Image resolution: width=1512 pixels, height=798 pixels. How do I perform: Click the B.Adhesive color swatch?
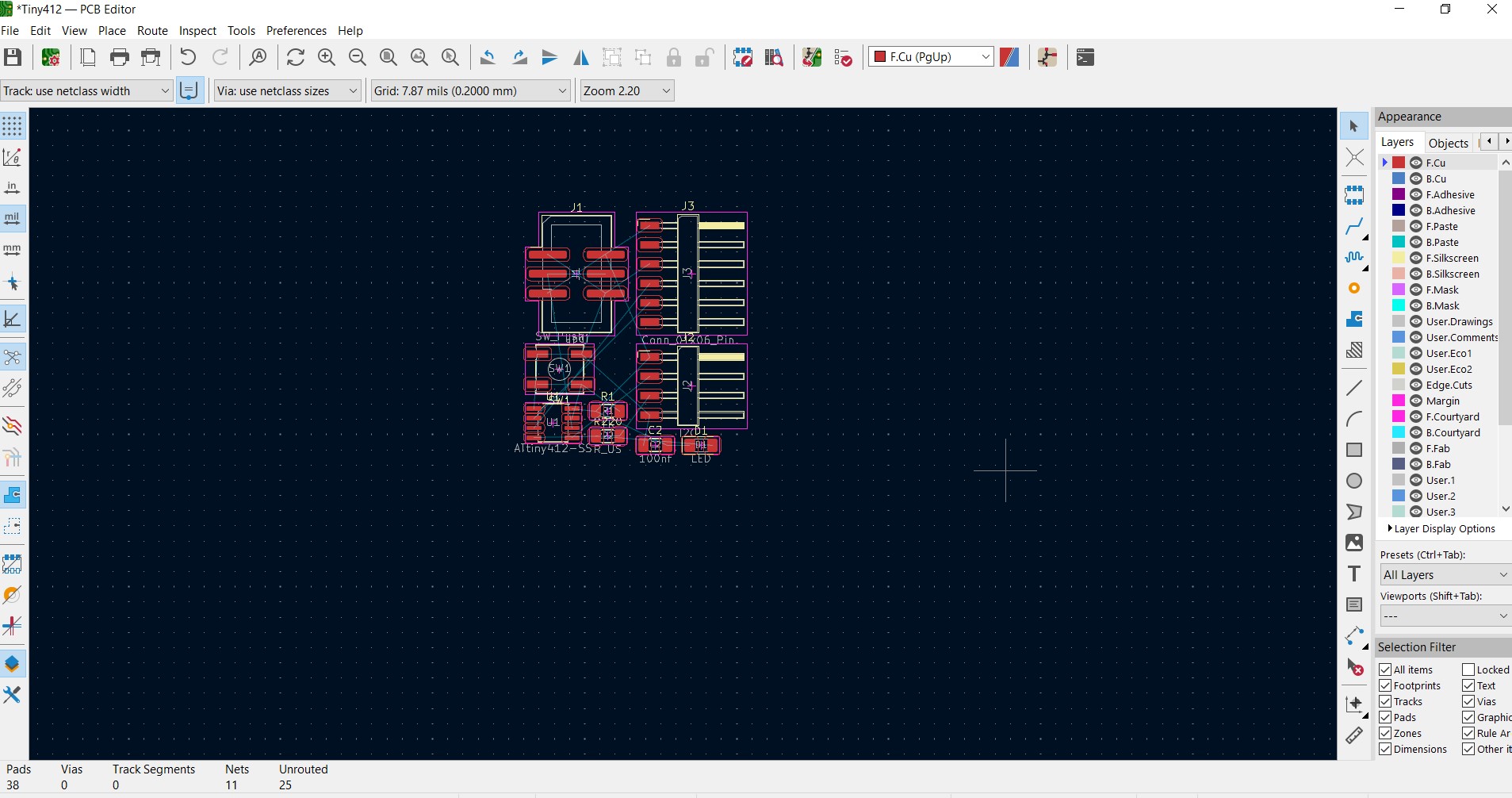click(1399, 210)
